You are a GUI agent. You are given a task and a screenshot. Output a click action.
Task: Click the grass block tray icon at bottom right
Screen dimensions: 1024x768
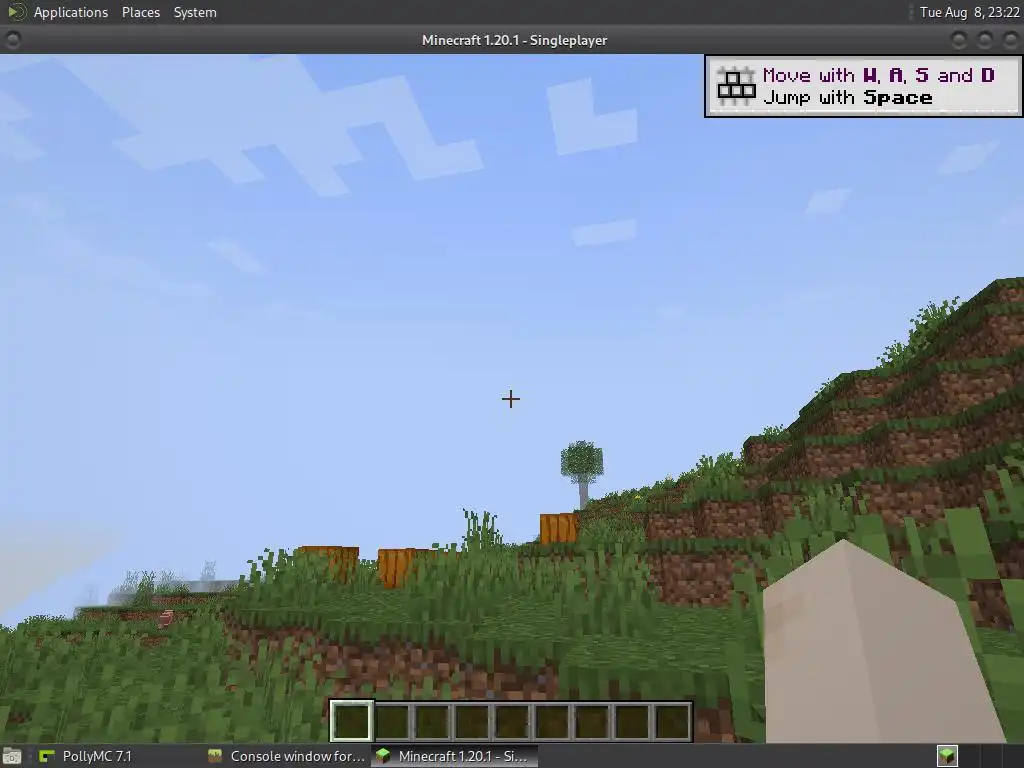(x=947, y=756)
